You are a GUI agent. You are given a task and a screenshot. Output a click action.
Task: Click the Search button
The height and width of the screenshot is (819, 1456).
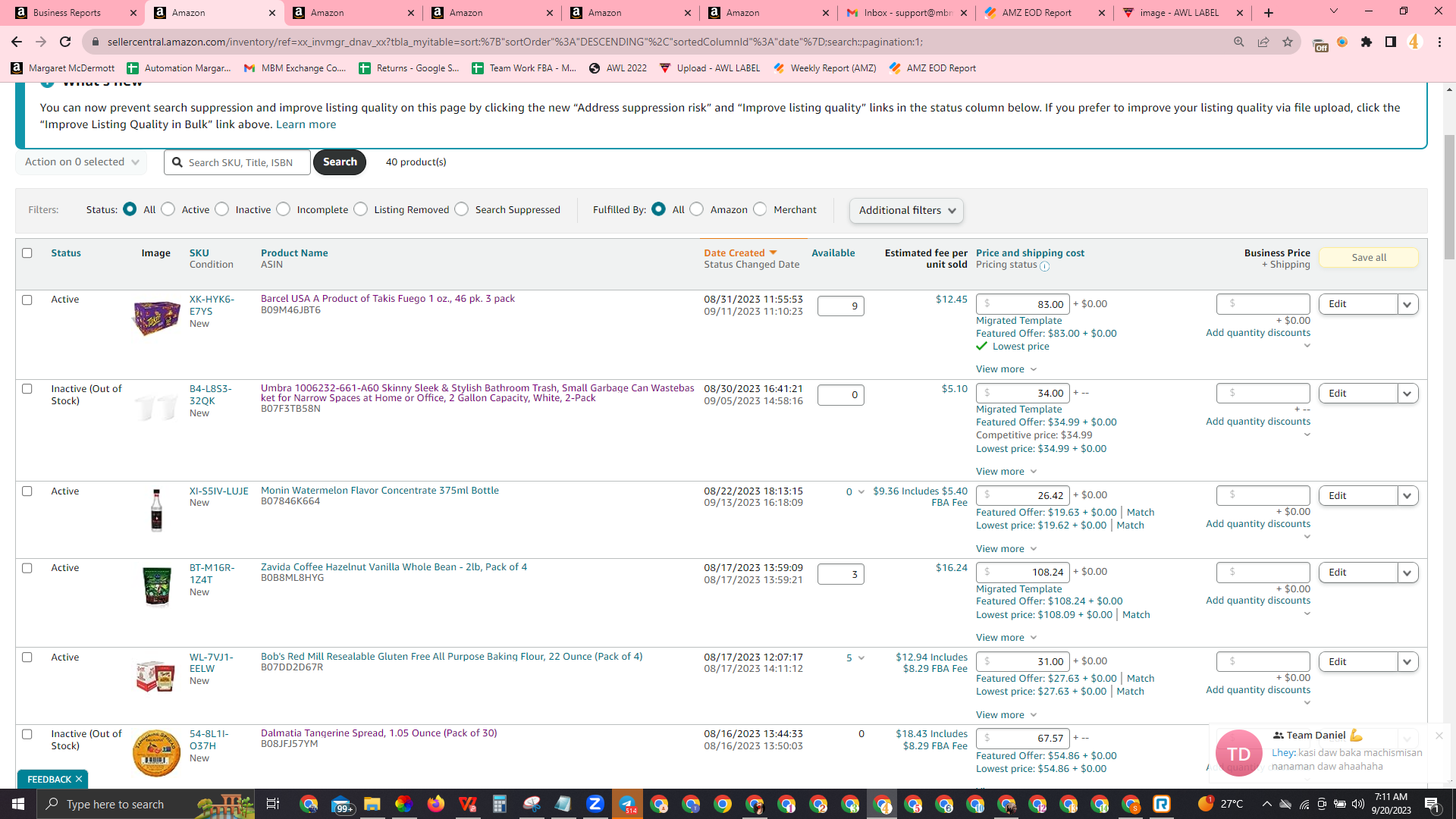coord(340,162)
